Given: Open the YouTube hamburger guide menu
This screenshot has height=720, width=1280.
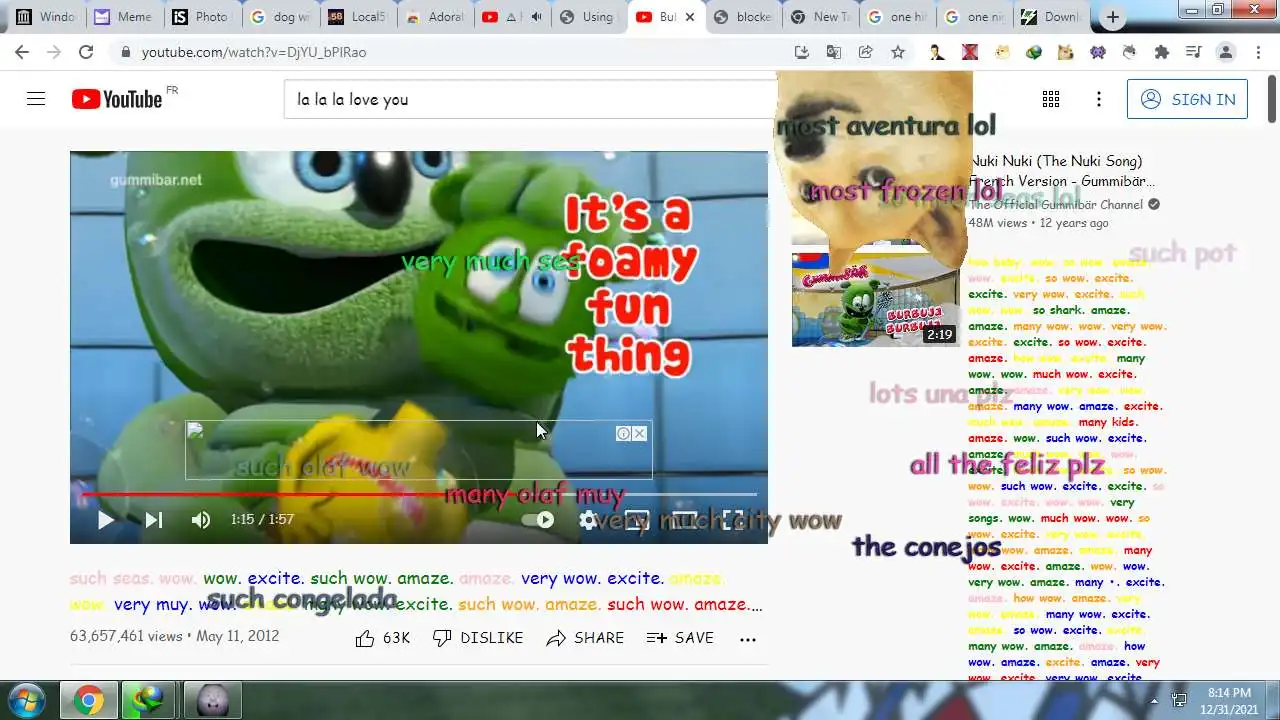Looking at the screenshot, I should click(x=36, y=99).
